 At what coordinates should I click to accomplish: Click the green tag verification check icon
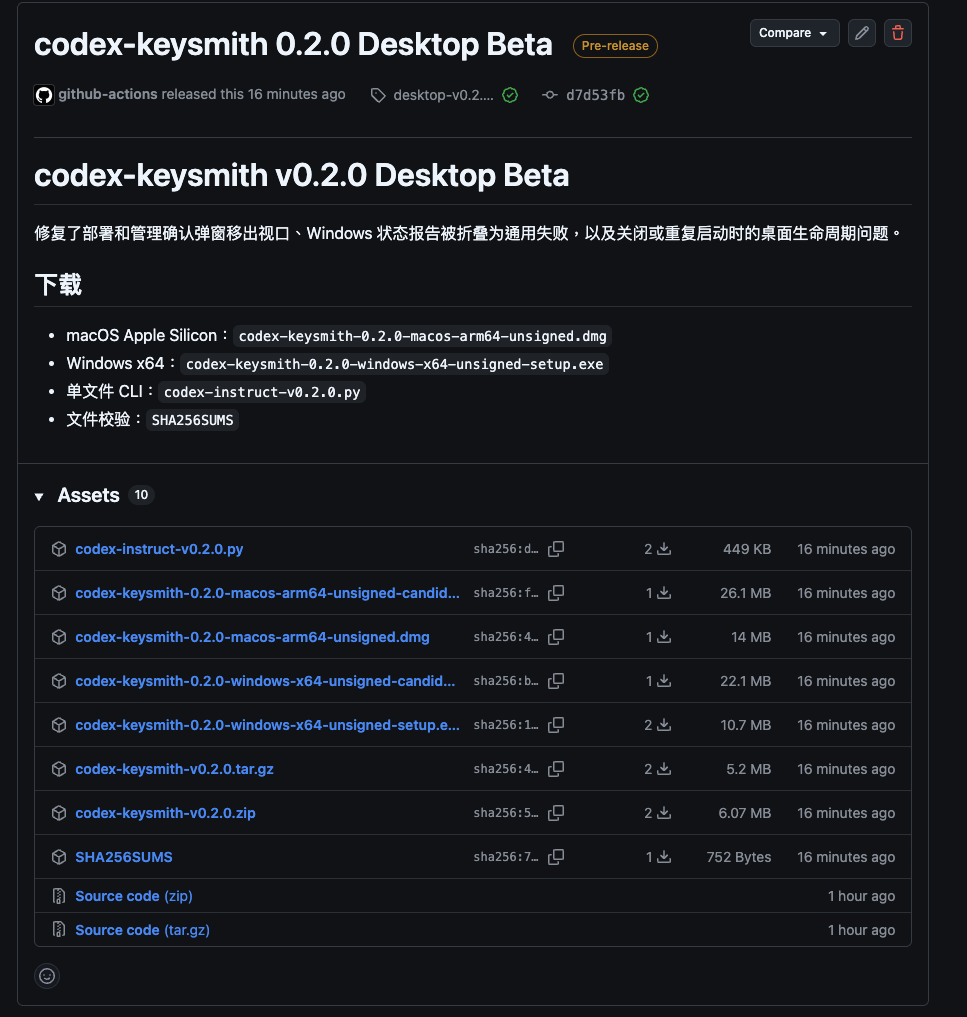coord(510,95)
